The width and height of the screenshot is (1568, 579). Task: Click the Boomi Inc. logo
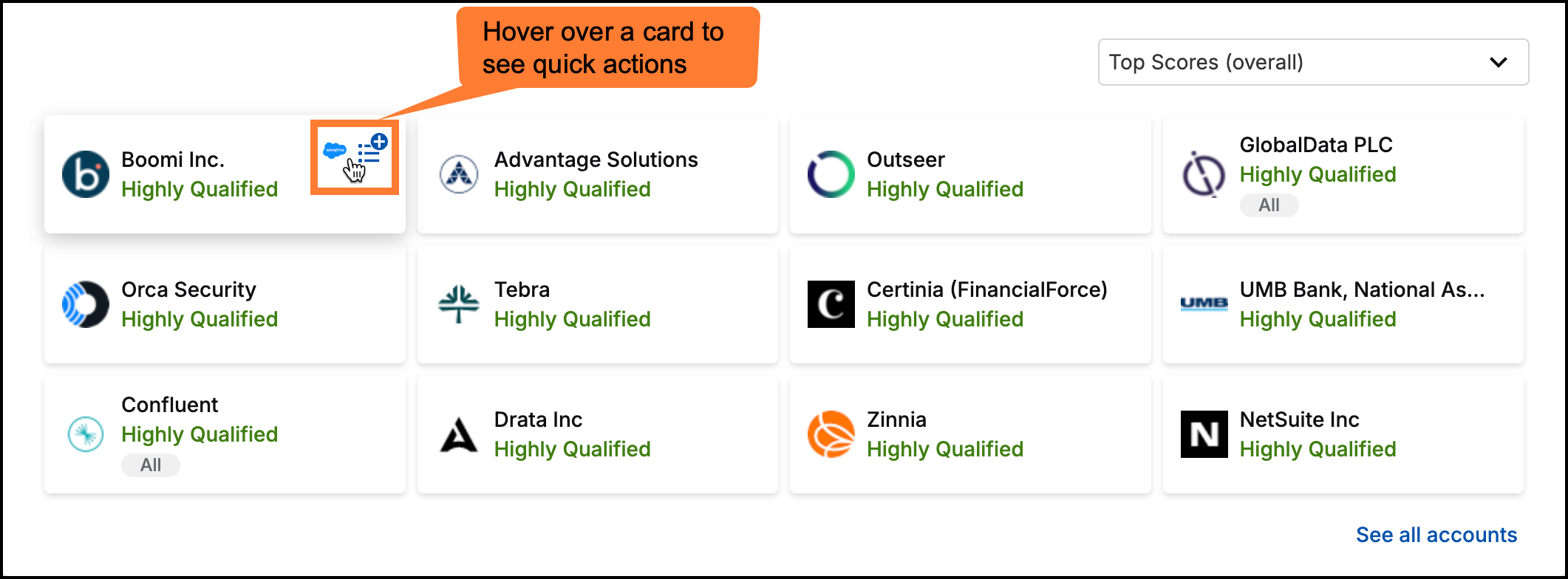[x=86, y=174]
